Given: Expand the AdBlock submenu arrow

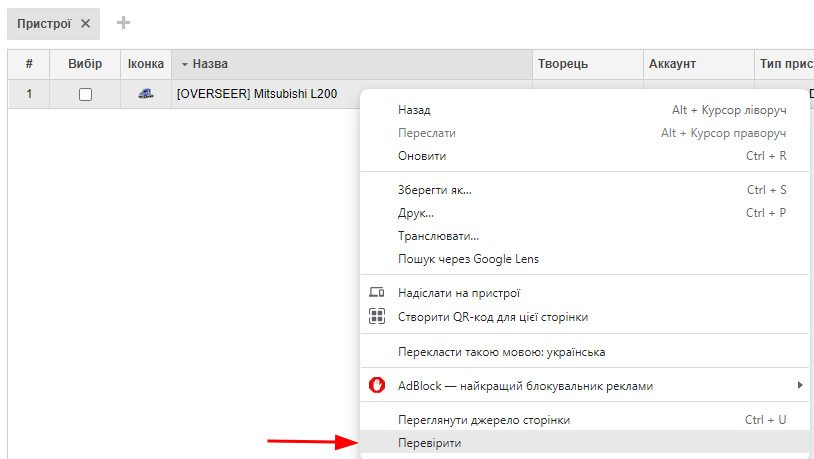Looking at the screenshot, I should click(799, 385).
